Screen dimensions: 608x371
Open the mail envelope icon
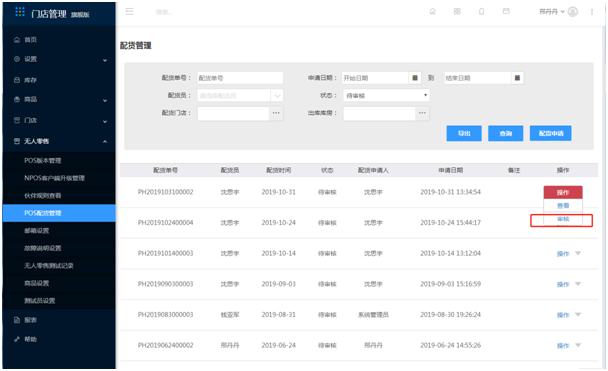(x=506, y=11)
